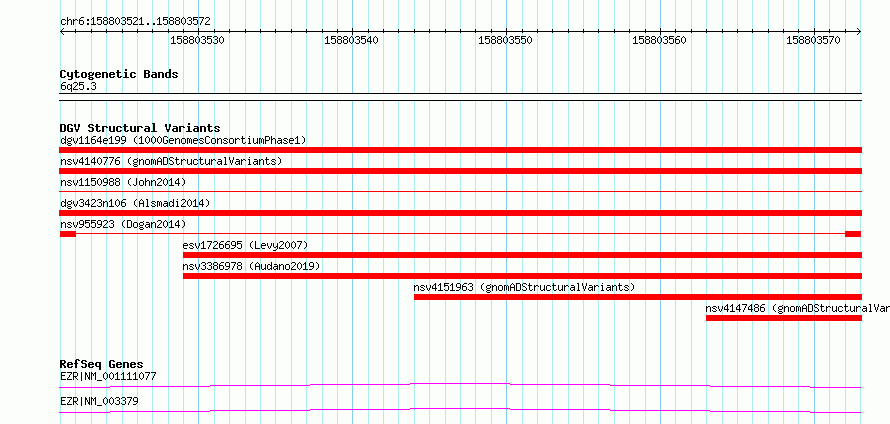
Task: Open variant nsv4147486 label
Action: point(797,308)
